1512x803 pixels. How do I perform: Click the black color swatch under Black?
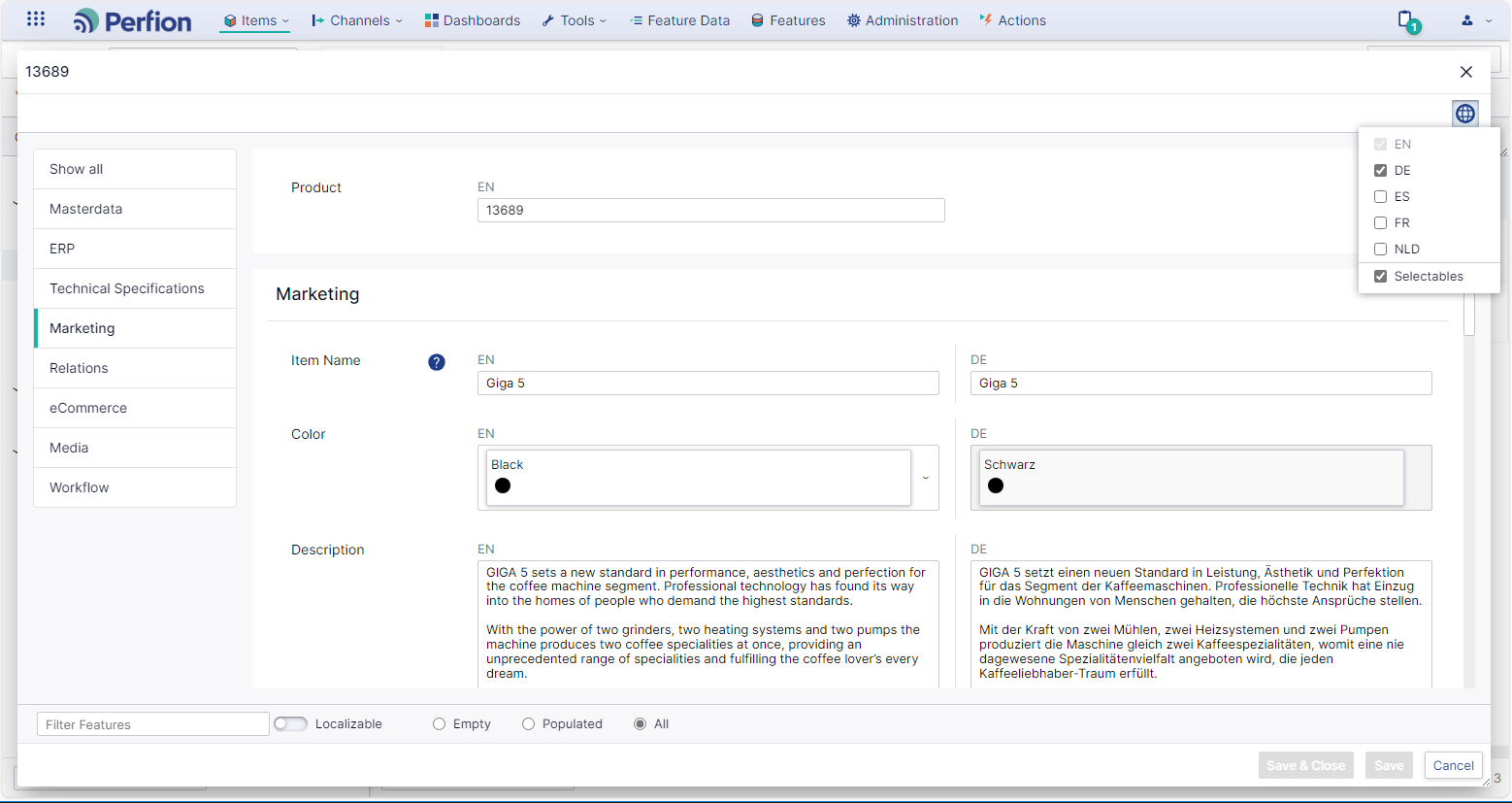tap(503, 485)
